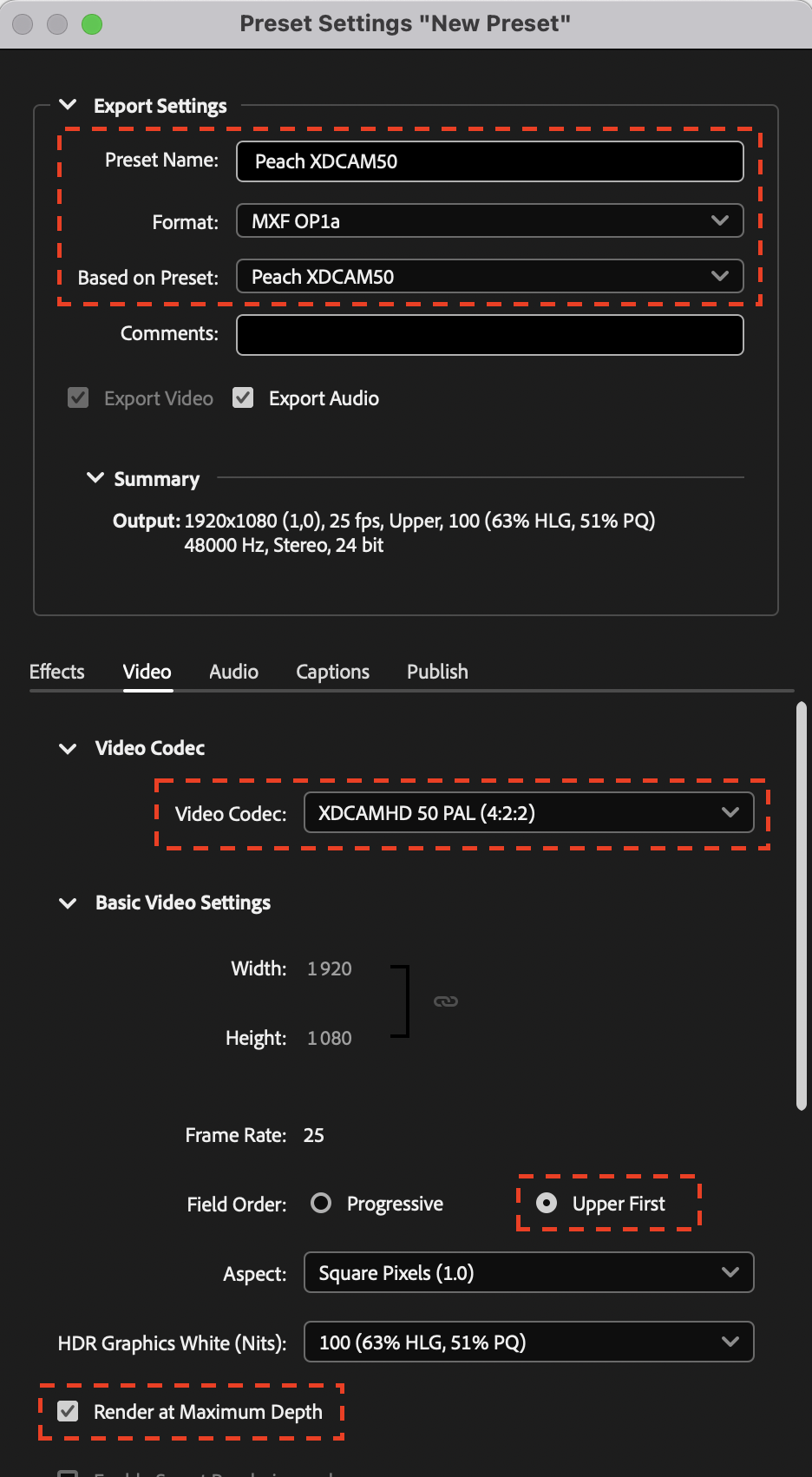Switch to the Captions tab
812x1477 pixels.
click(x=333, y=672)
